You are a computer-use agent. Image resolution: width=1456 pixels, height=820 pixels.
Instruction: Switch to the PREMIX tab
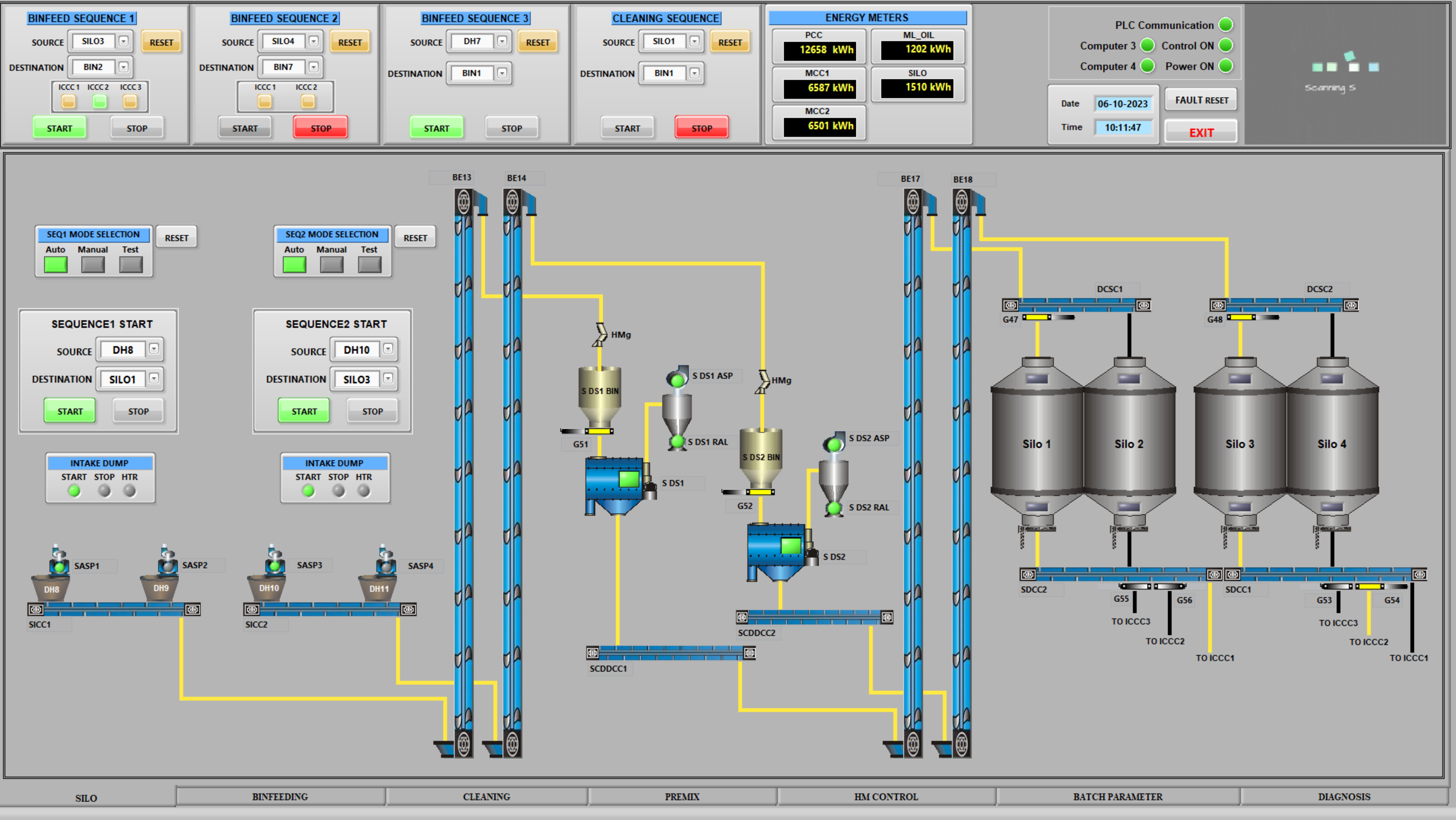tap(682, 797)
